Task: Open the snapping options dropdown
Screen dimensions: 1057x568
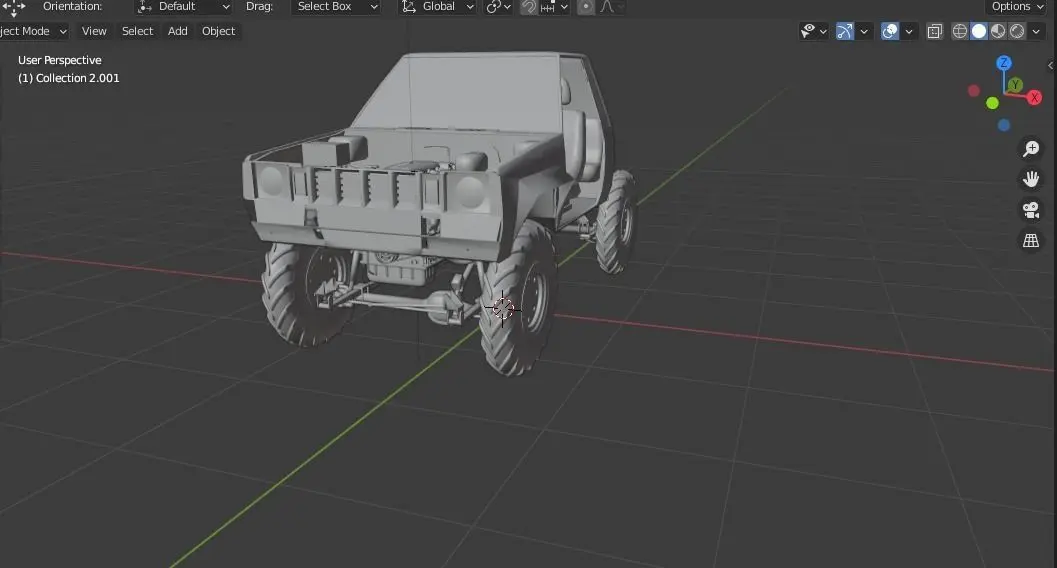Action: [x=555, y=7]
